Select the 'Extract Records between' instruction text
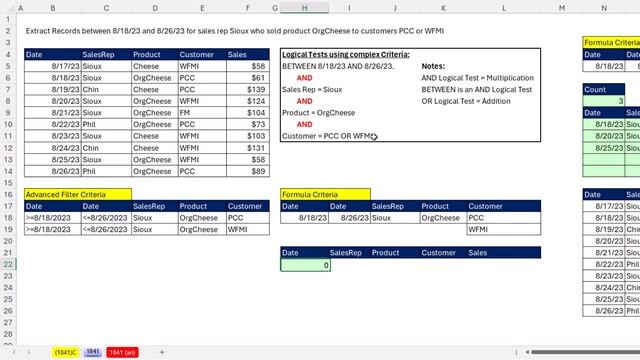 click(235, 31)
